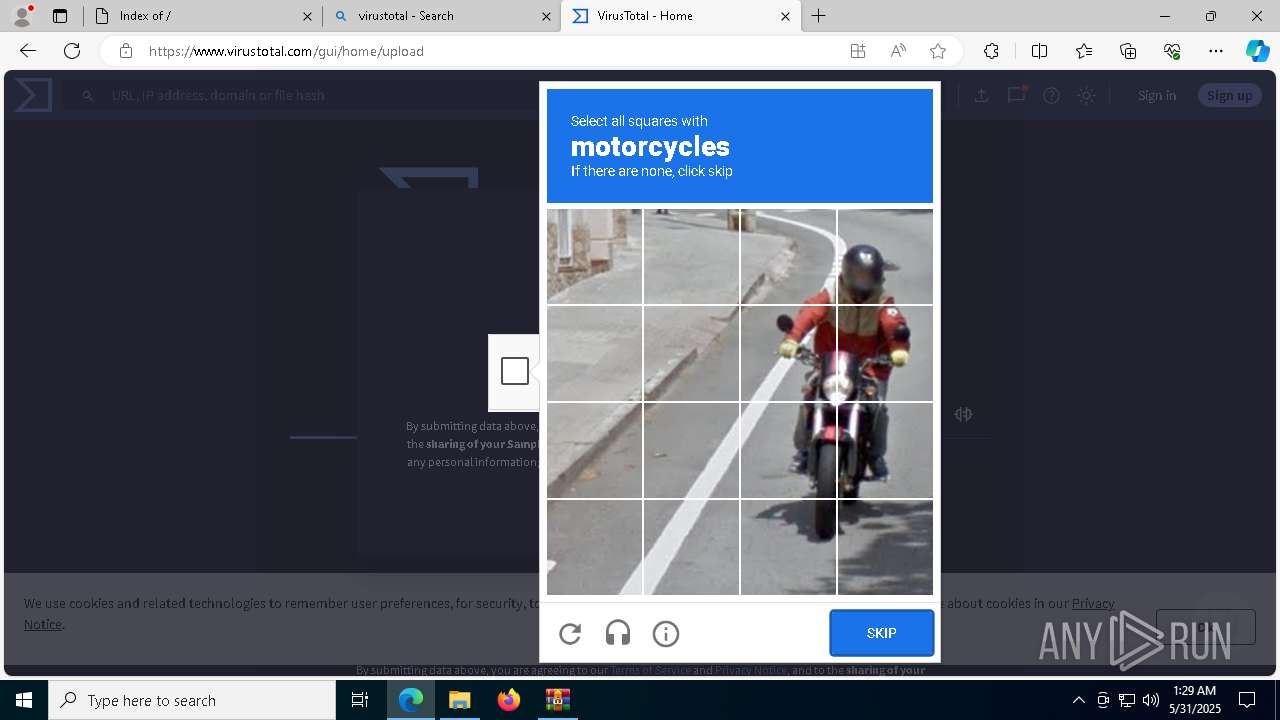This screenshot has width=1280, height=720.
Task: Open the Favorites list icon
Action: pyautogui.click(x=1084, y=51)
